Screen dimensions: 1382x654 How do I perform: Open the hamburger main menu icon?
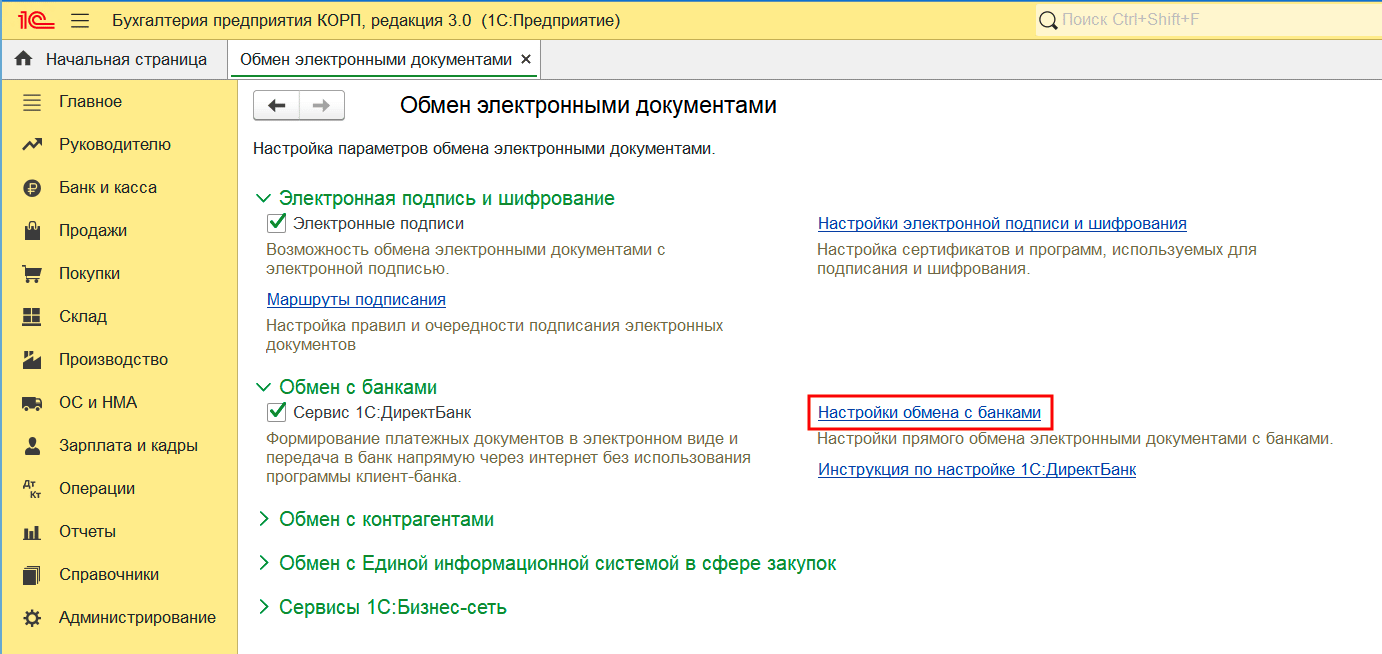tap(81, 20)
